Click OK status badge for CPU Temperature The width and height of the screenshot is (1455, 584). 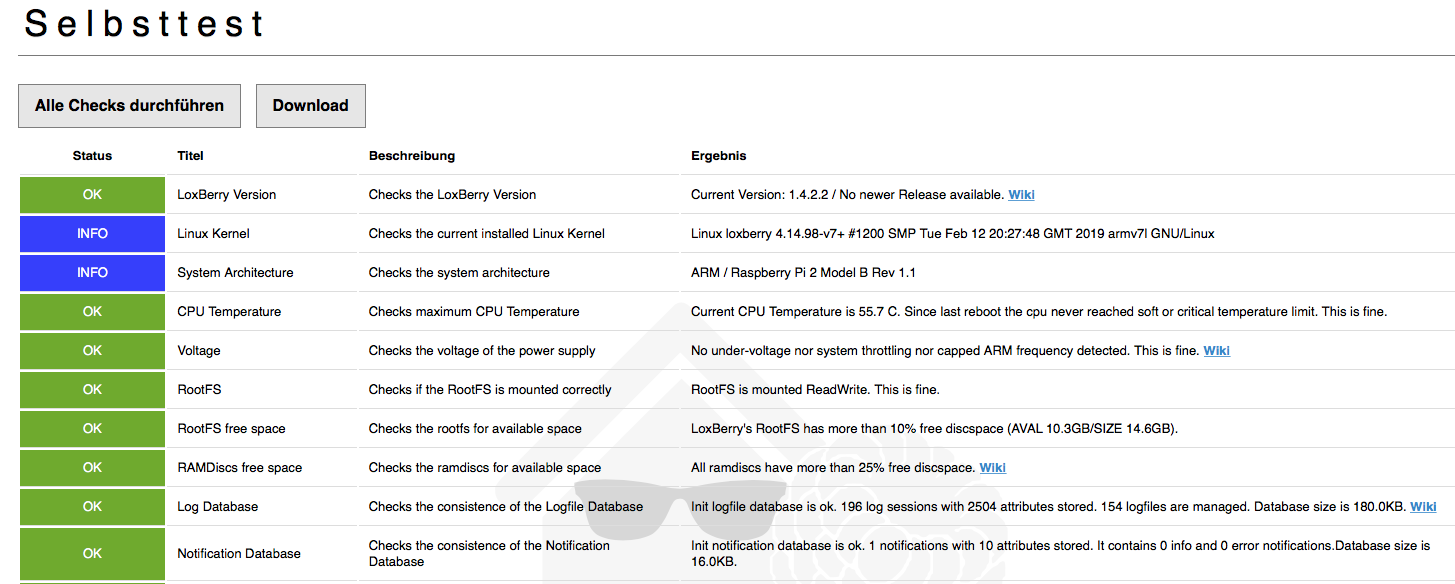tap(92, 312)
